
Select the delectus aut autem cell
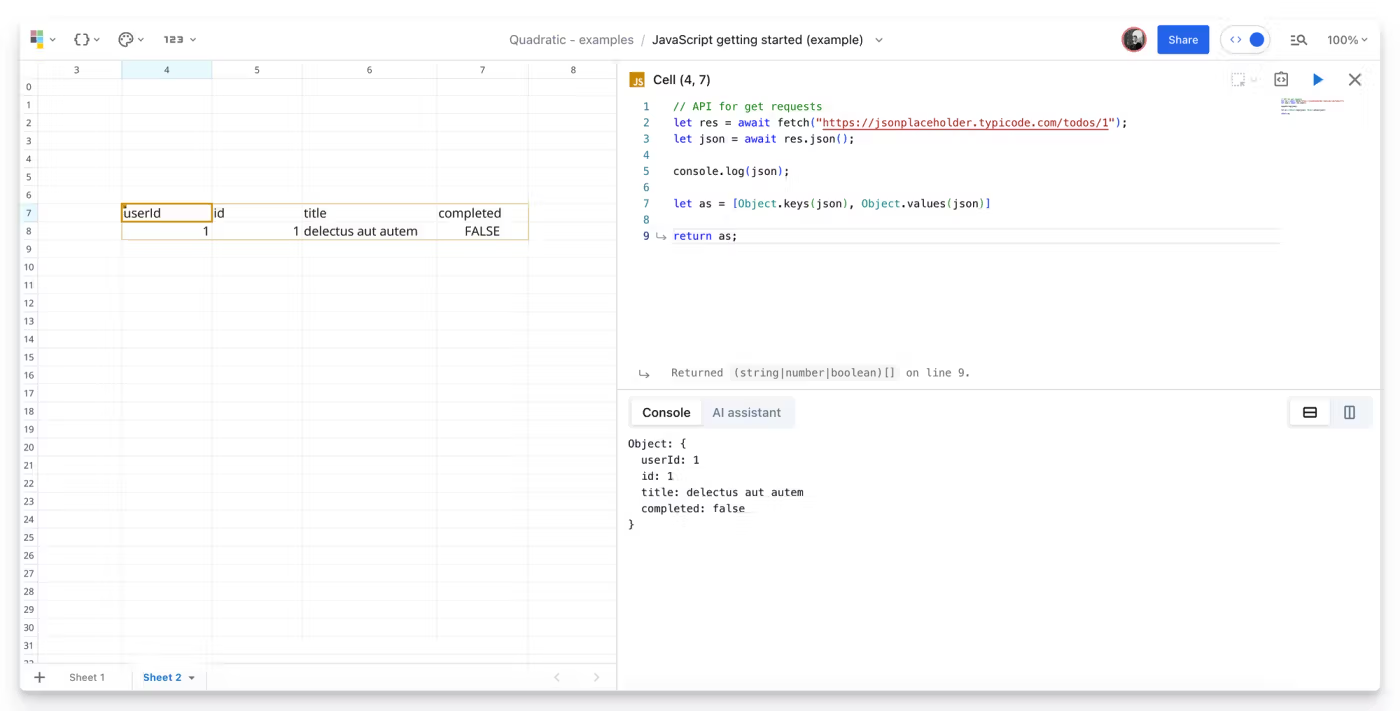(369, 231)
